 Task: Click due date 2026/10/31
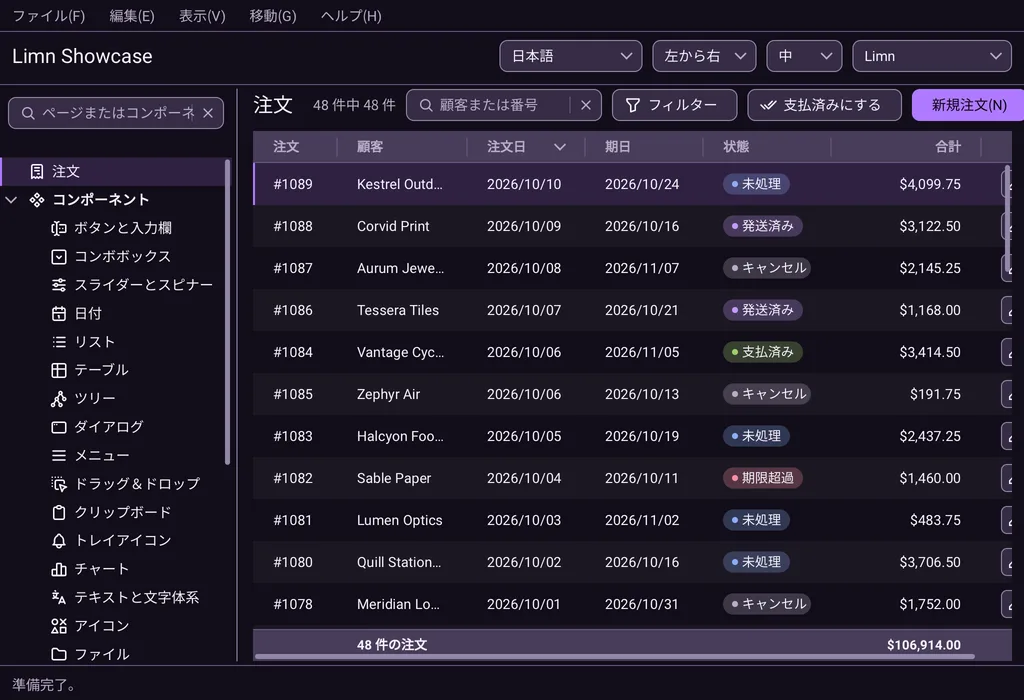click(641, 605)
